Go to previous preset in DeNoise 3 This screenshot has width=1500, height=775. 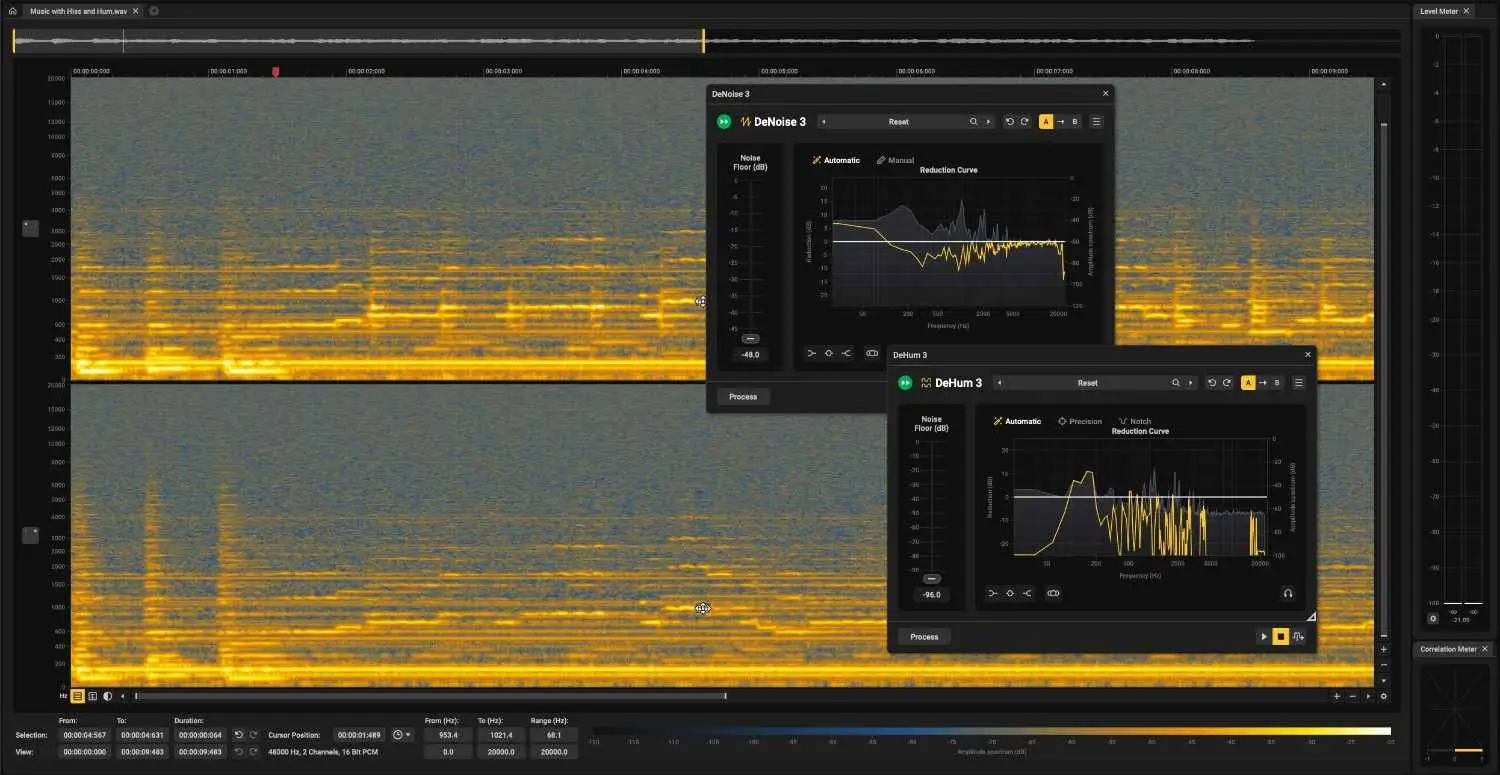pos(824,122)
